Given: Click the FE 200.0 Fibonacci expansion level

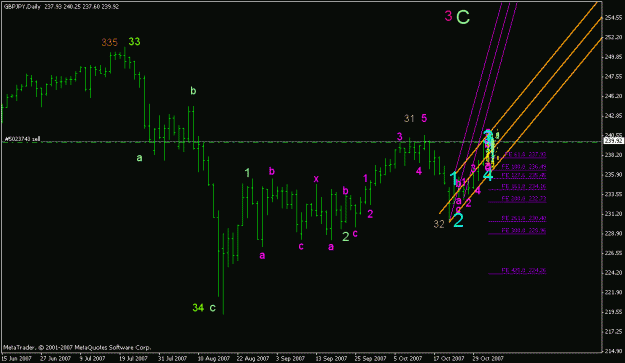Looking at the screenshot, I should pyautogui.click(x=523, y=198).
